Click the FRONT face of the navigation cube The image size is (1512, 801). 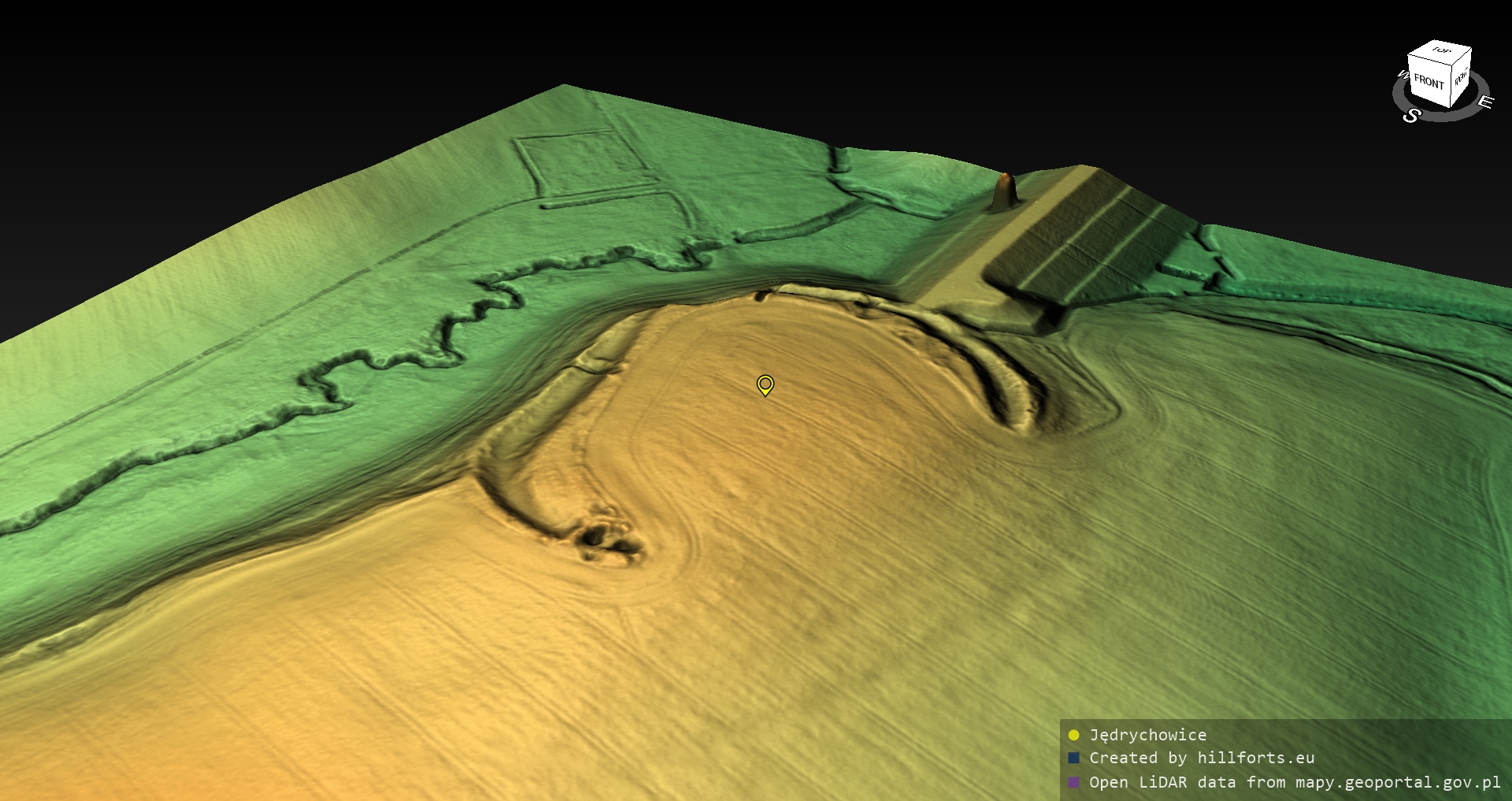click(x=1428, y=82)
